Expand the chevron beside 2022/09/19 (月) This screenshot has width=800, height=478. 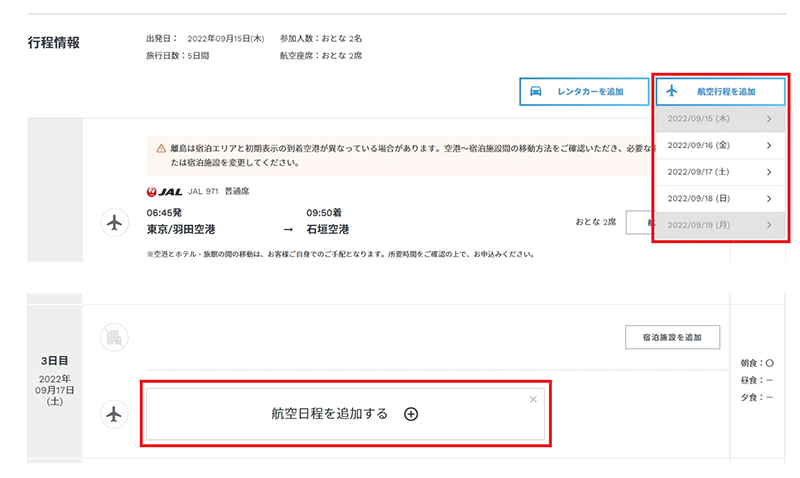768,225
